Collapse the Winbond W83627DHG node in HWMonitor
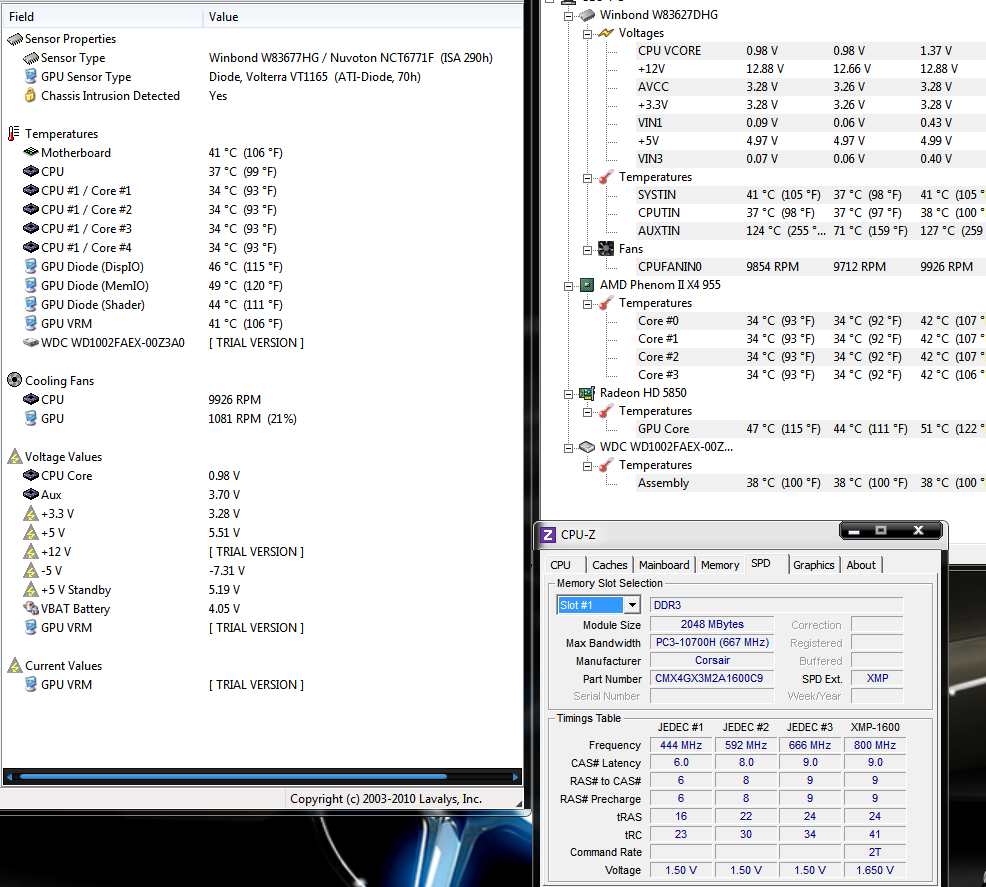This screenshot has width=986, height=887. click(x=568, y=16)
